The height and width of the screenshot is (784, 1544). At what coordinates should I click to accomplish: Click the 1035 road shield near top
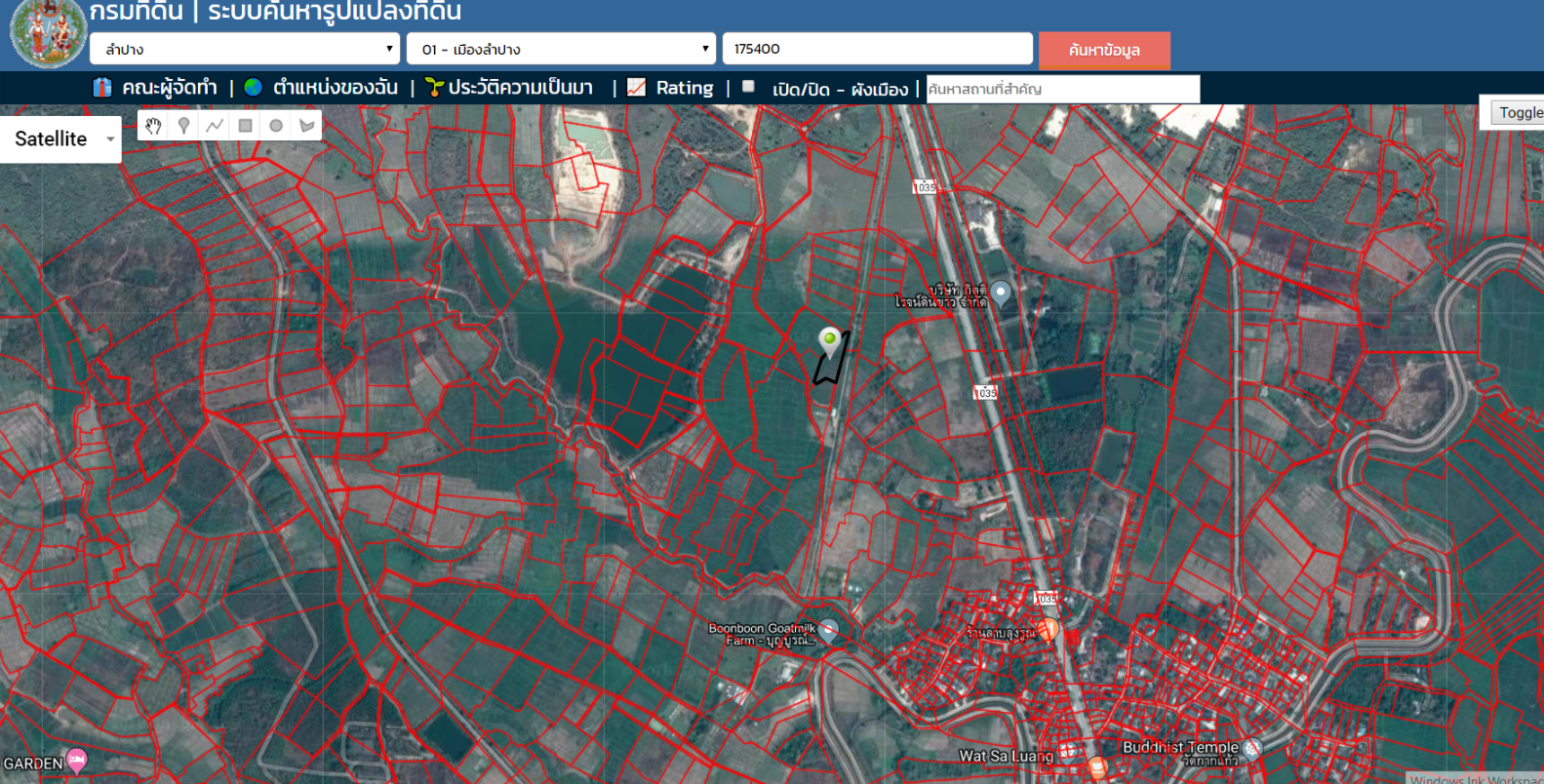tap(925, 186)
